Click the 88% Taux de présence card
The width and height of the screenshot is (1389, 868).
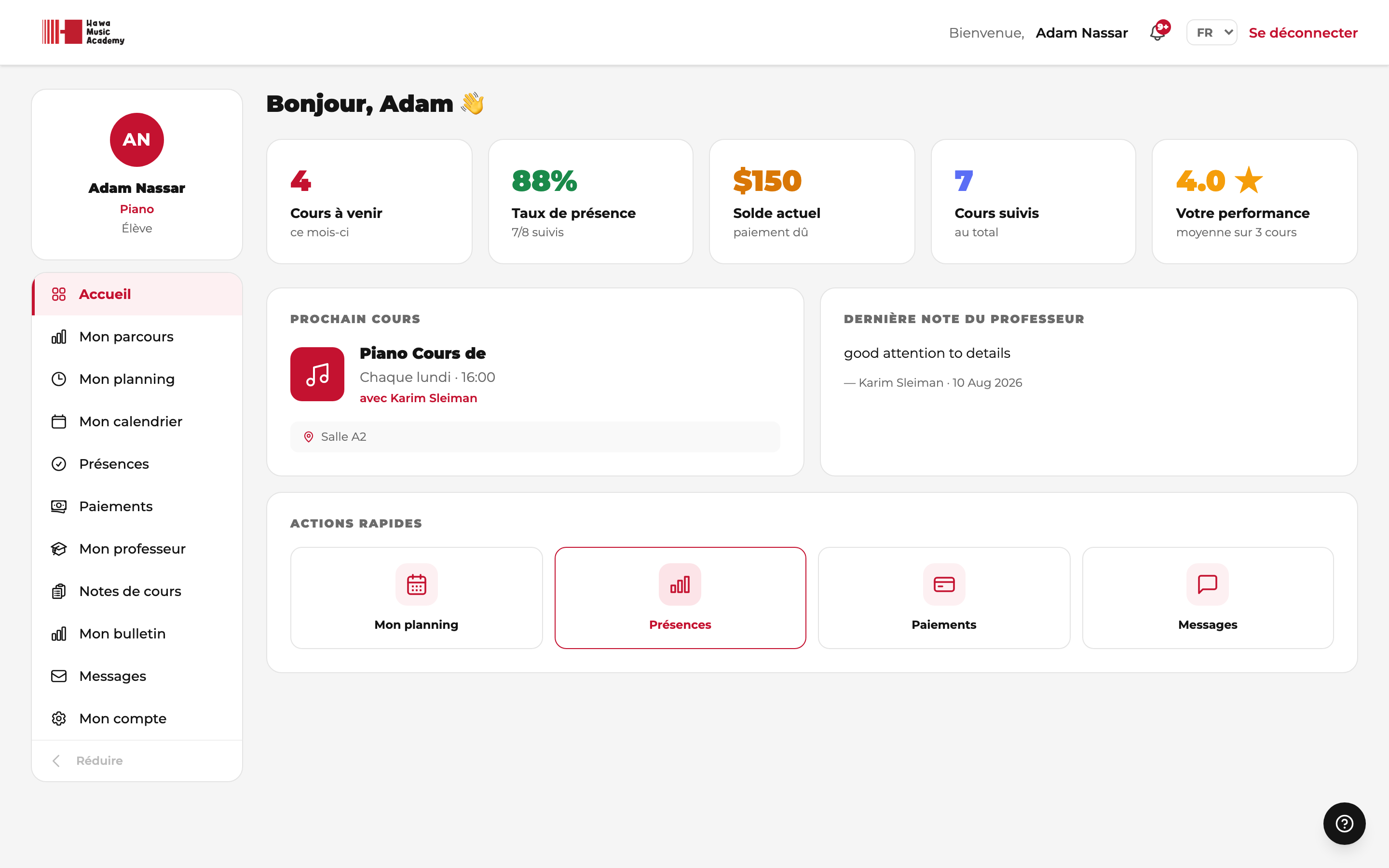(591, 202)
